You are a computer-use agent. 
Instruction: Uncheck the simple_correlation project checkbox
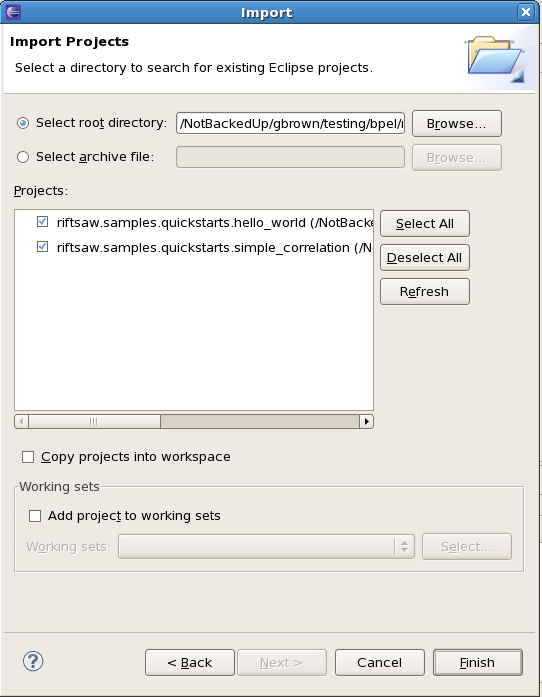pyautogui.click(x=42, y=246)
